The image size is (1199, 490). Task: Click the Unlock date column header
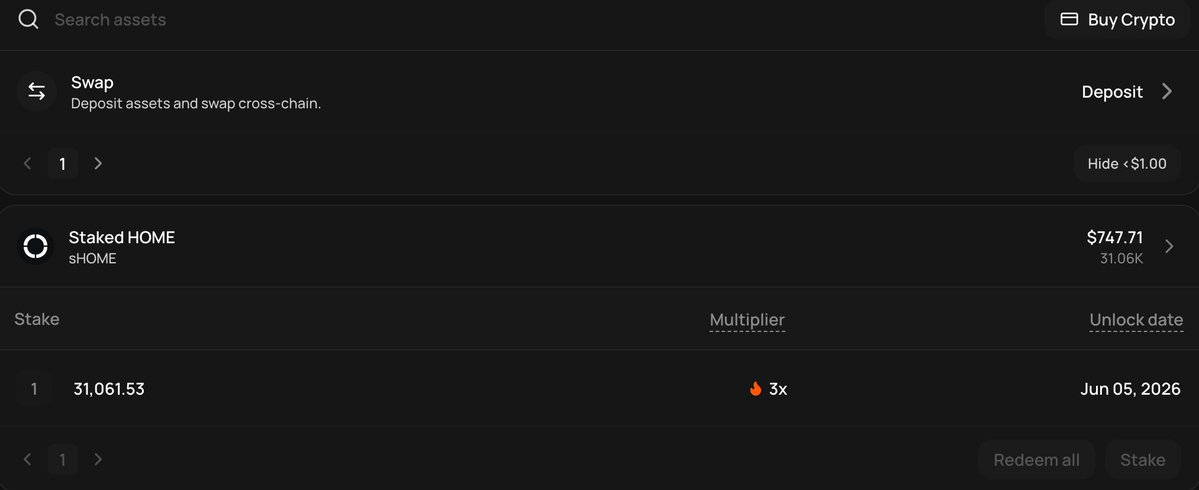[x=1136, y=320]
